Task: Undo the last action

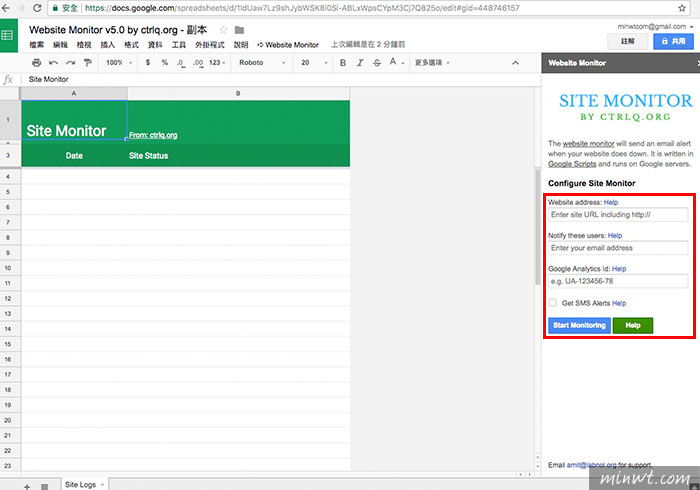Action: [54, 62]
